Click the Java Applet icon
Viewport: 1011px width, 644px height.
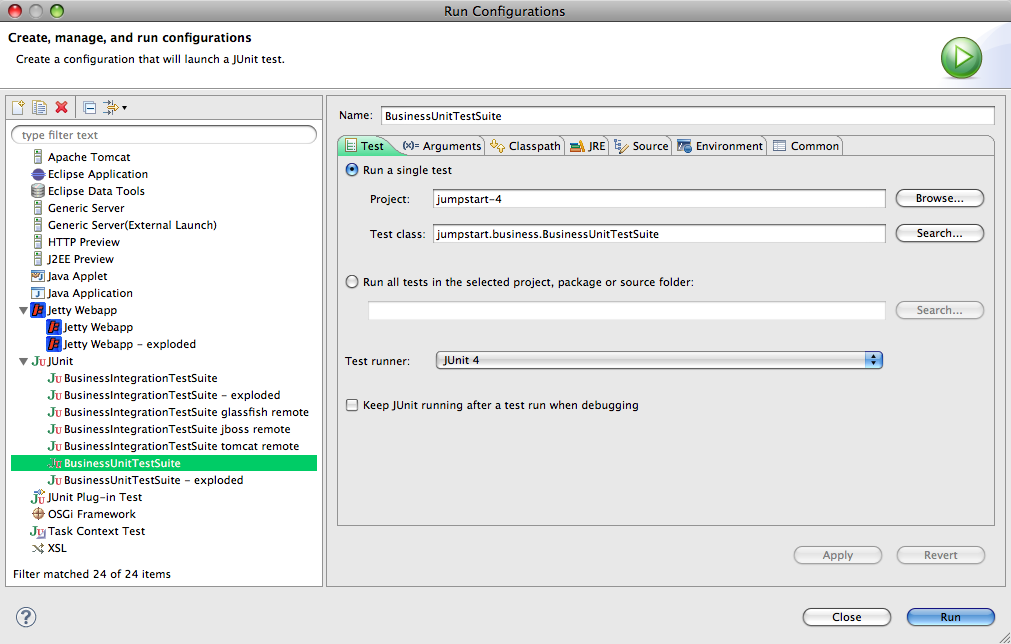(38, 276)
